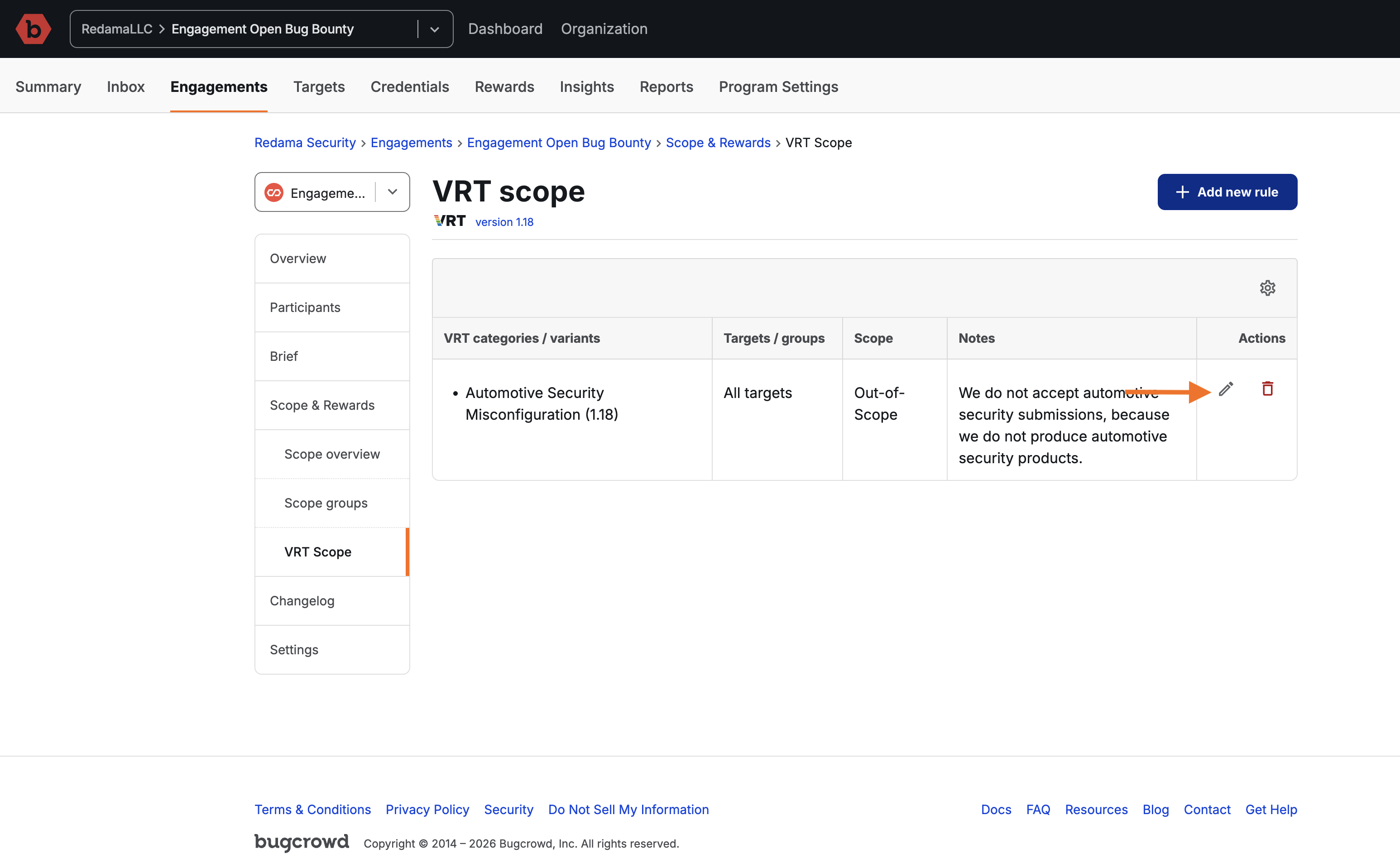Image resolution: width=1400 pixels, height=863 pixels.
Task: Select the Engagements tab
Action: coord(219,87)
